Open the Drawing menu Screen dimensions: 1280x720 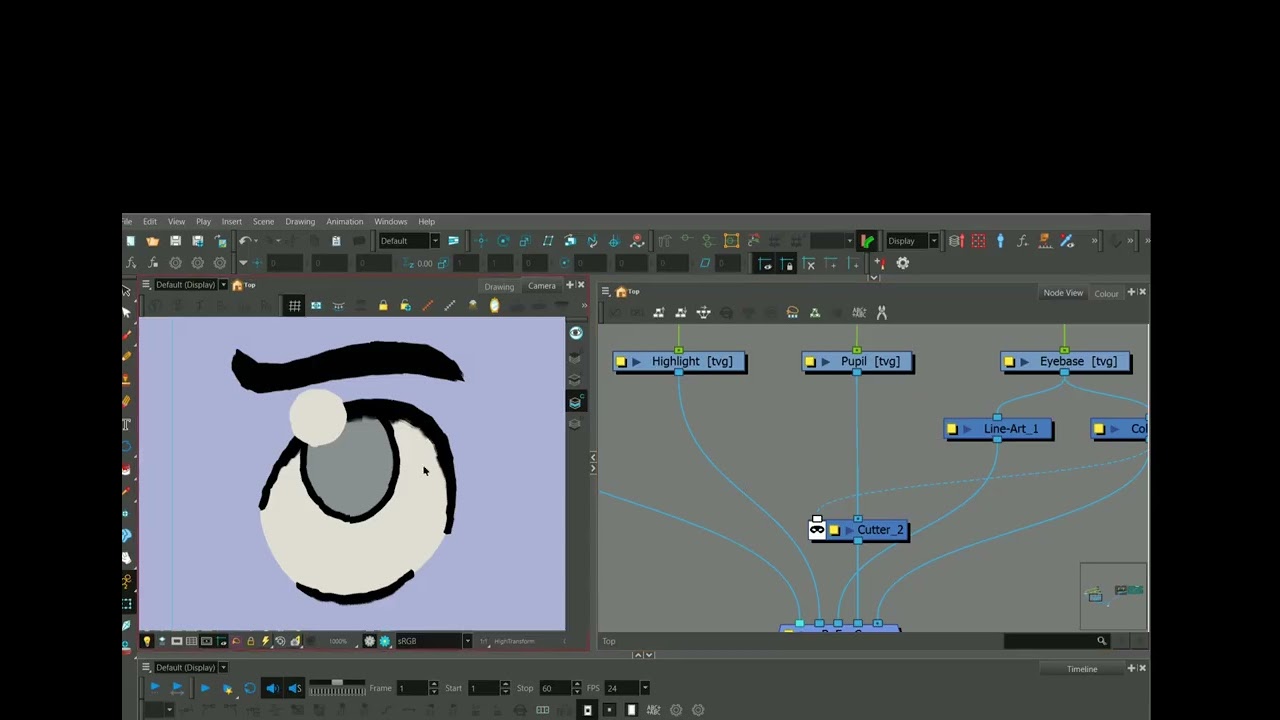click(300, 222)
